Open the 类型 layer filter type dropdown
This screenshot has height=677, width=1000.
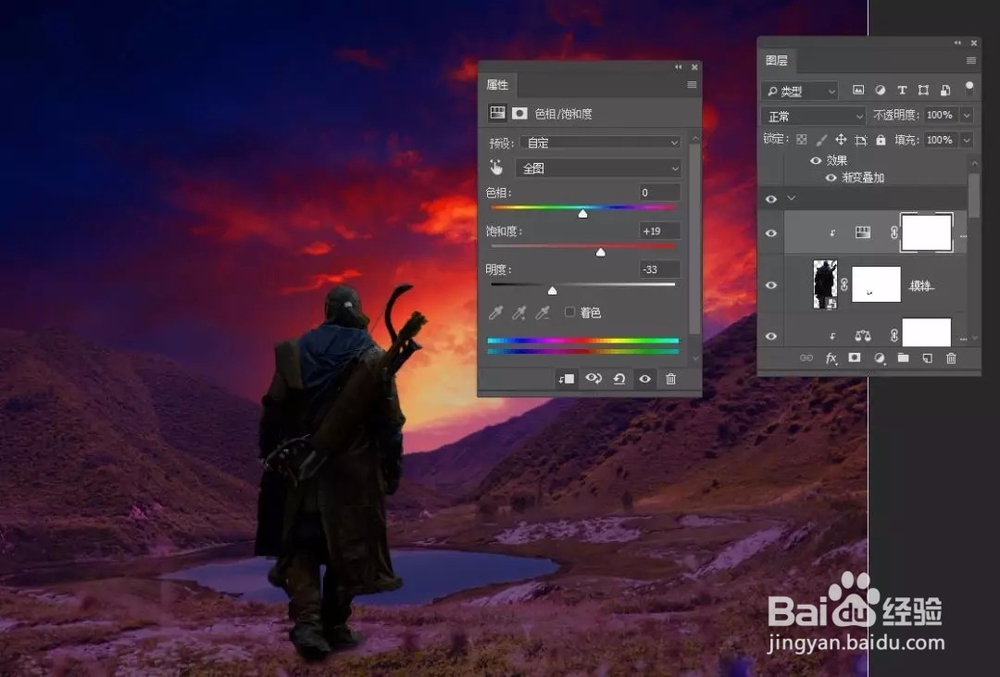pos(799,91)
